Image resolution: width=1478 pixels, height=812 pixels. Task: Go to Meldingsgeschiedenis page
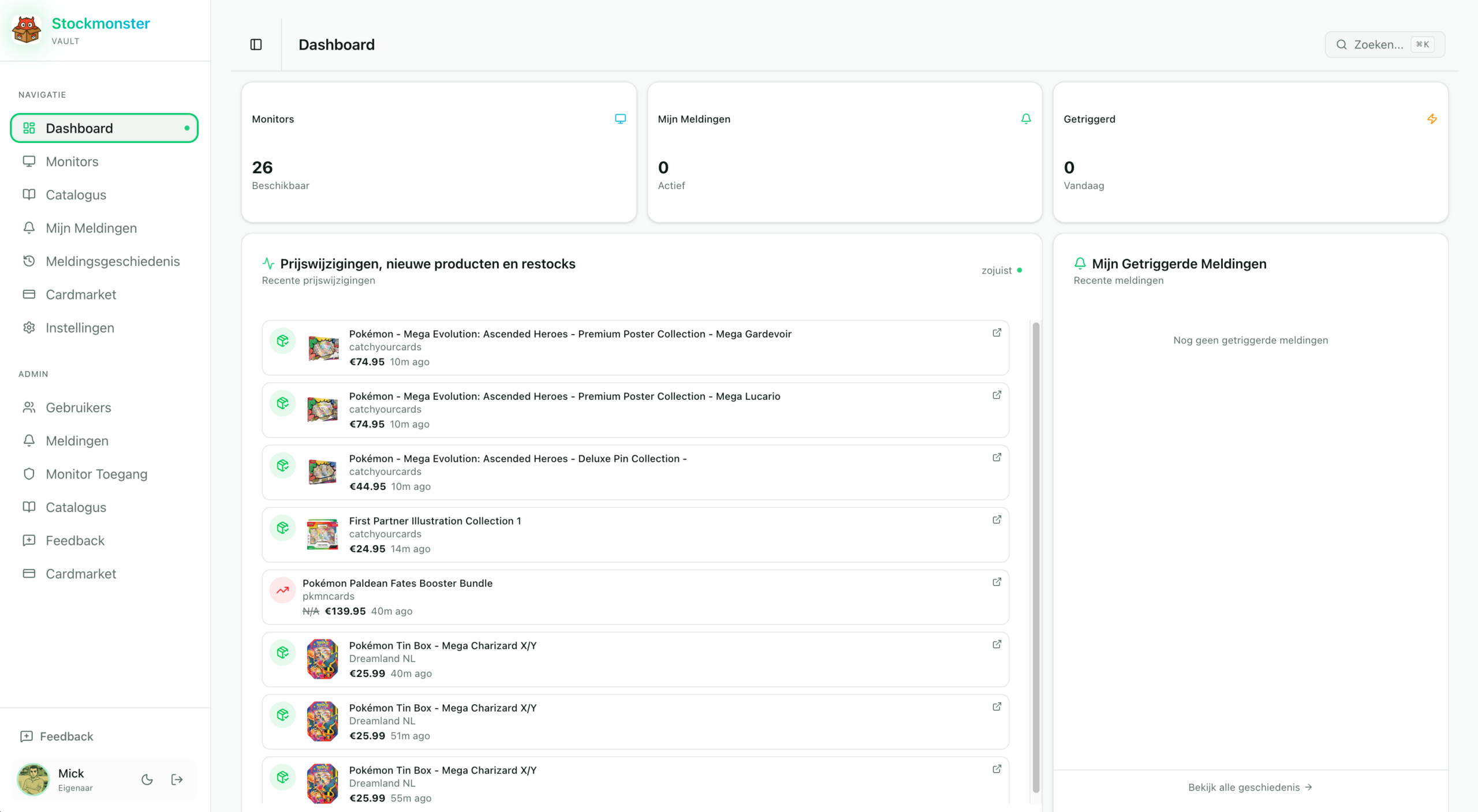click(113, 261)
